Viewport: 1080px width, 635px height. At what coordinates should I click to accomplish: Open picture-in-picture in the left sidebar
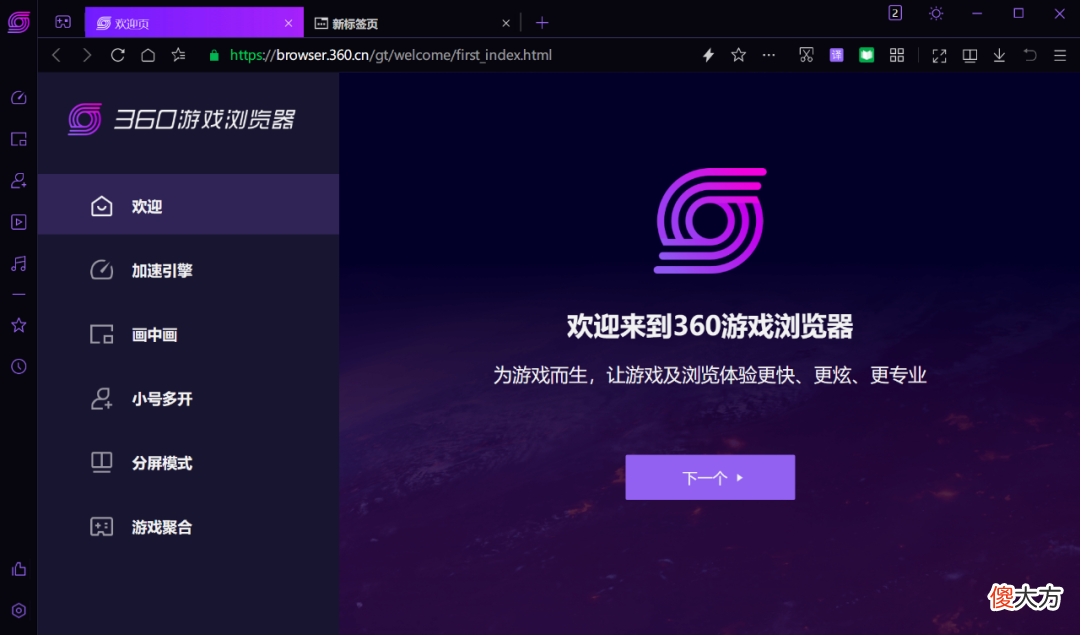19,139
